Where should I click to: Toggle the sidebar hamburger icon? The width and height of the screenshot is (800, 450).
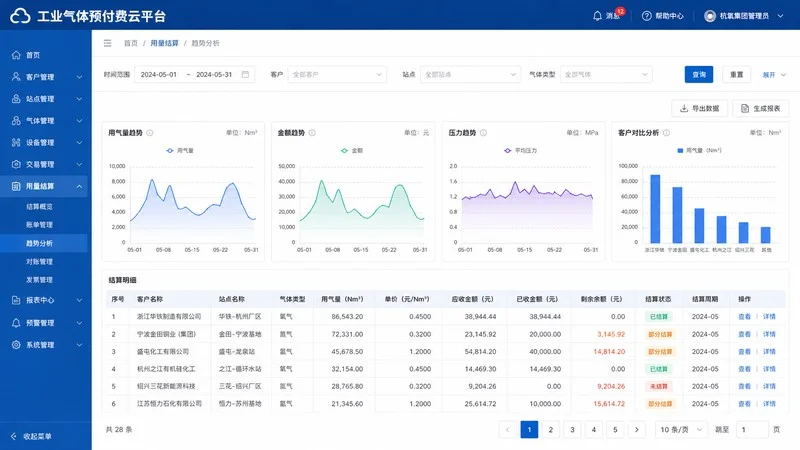click(107, 43)
